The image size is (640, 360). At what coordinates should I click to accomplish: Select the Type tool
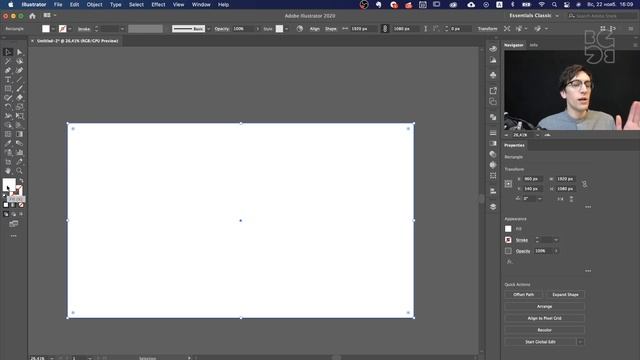pos(8,79)
